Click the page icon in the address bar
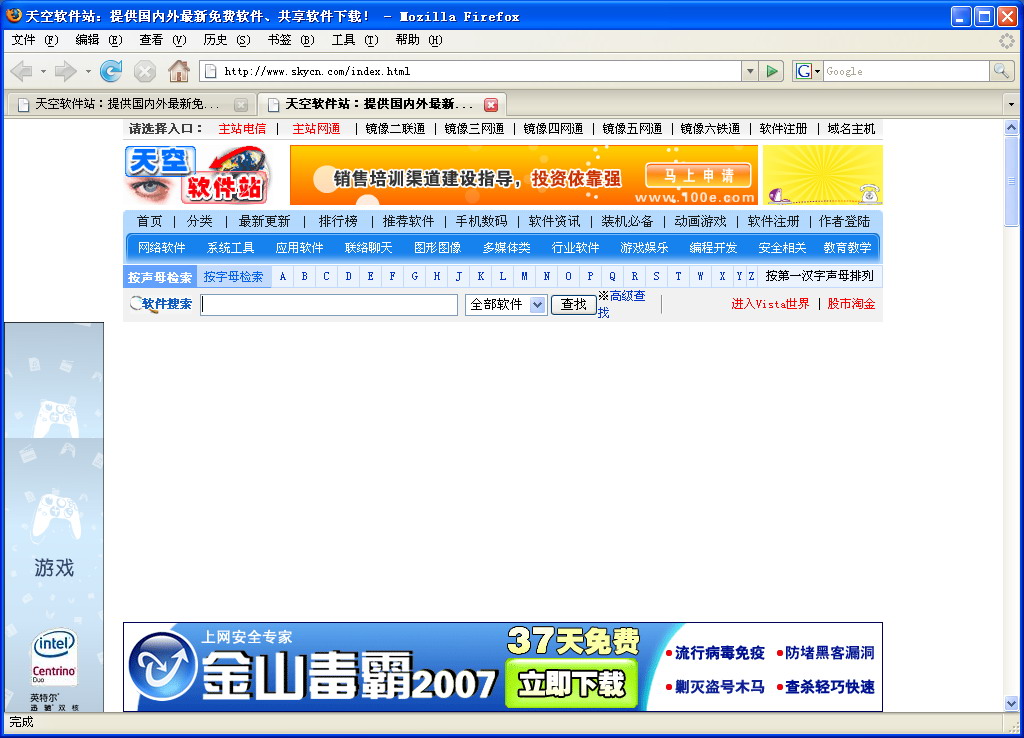This screenshot has height=738, width=1024. point(211,71)
